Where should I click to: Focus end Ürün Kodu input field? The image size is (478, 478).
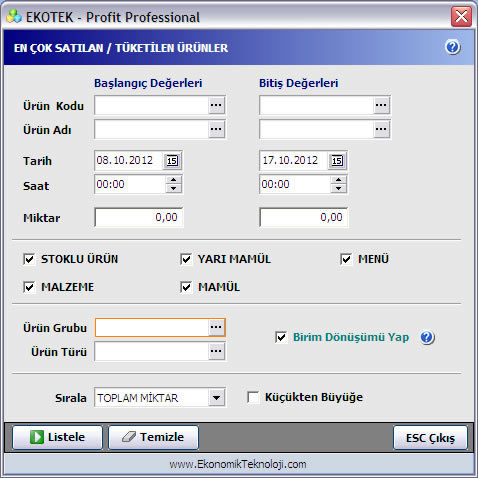317,105
